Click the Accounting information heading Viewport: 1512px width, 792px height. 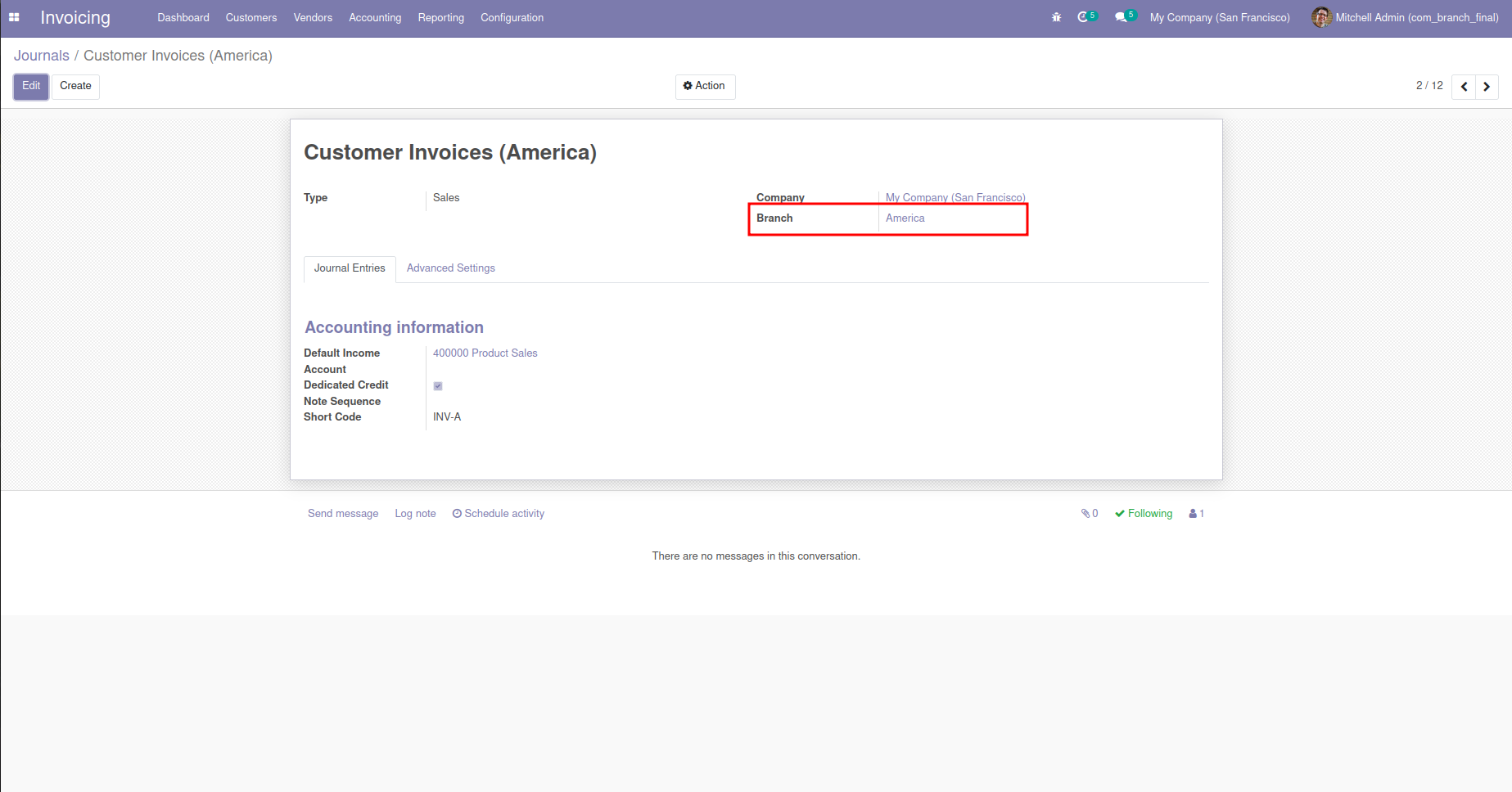[x=394, y=327]
